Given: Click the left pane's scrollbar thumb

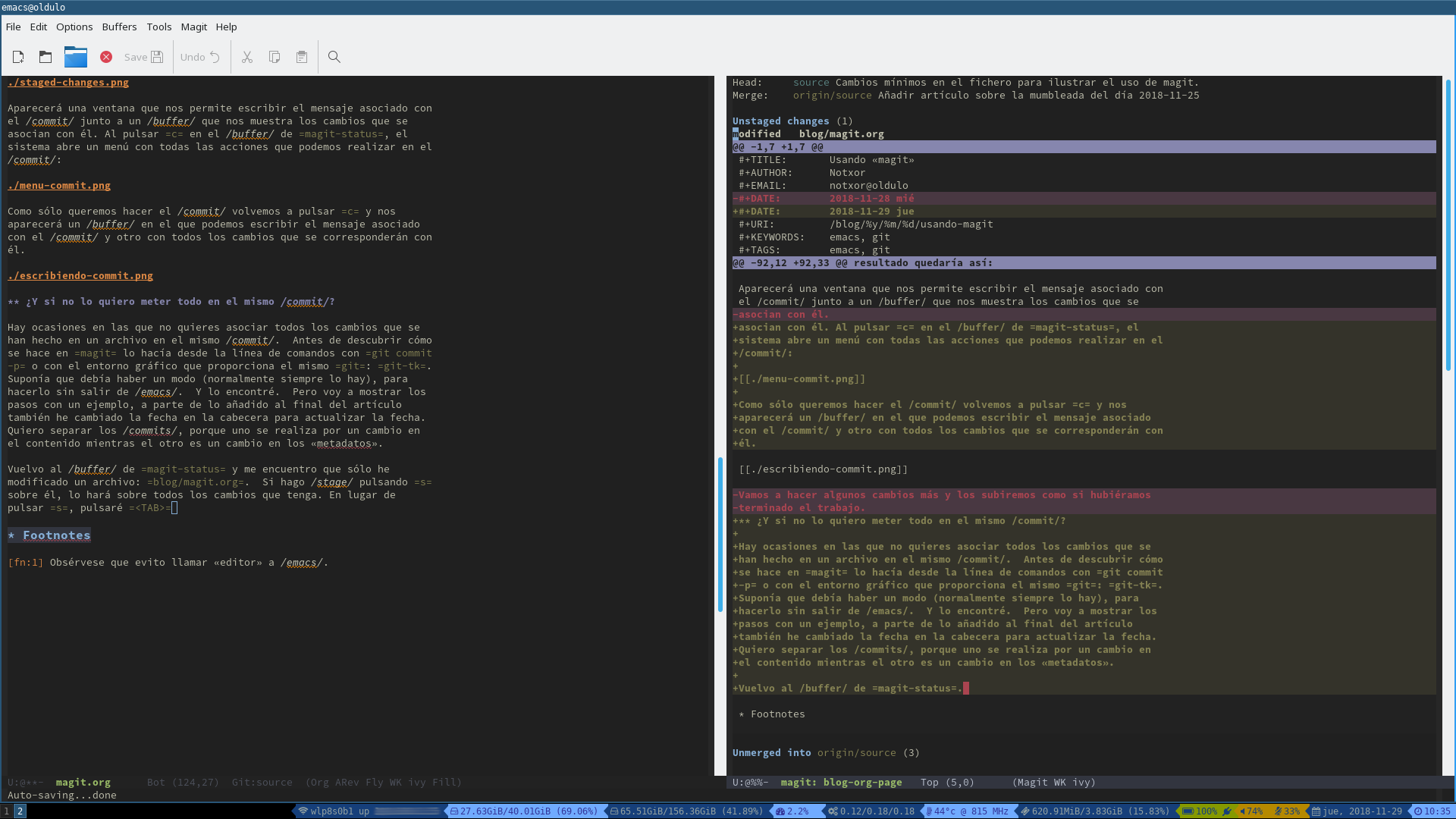Looking at the screenshot, I should click(720, 535).
